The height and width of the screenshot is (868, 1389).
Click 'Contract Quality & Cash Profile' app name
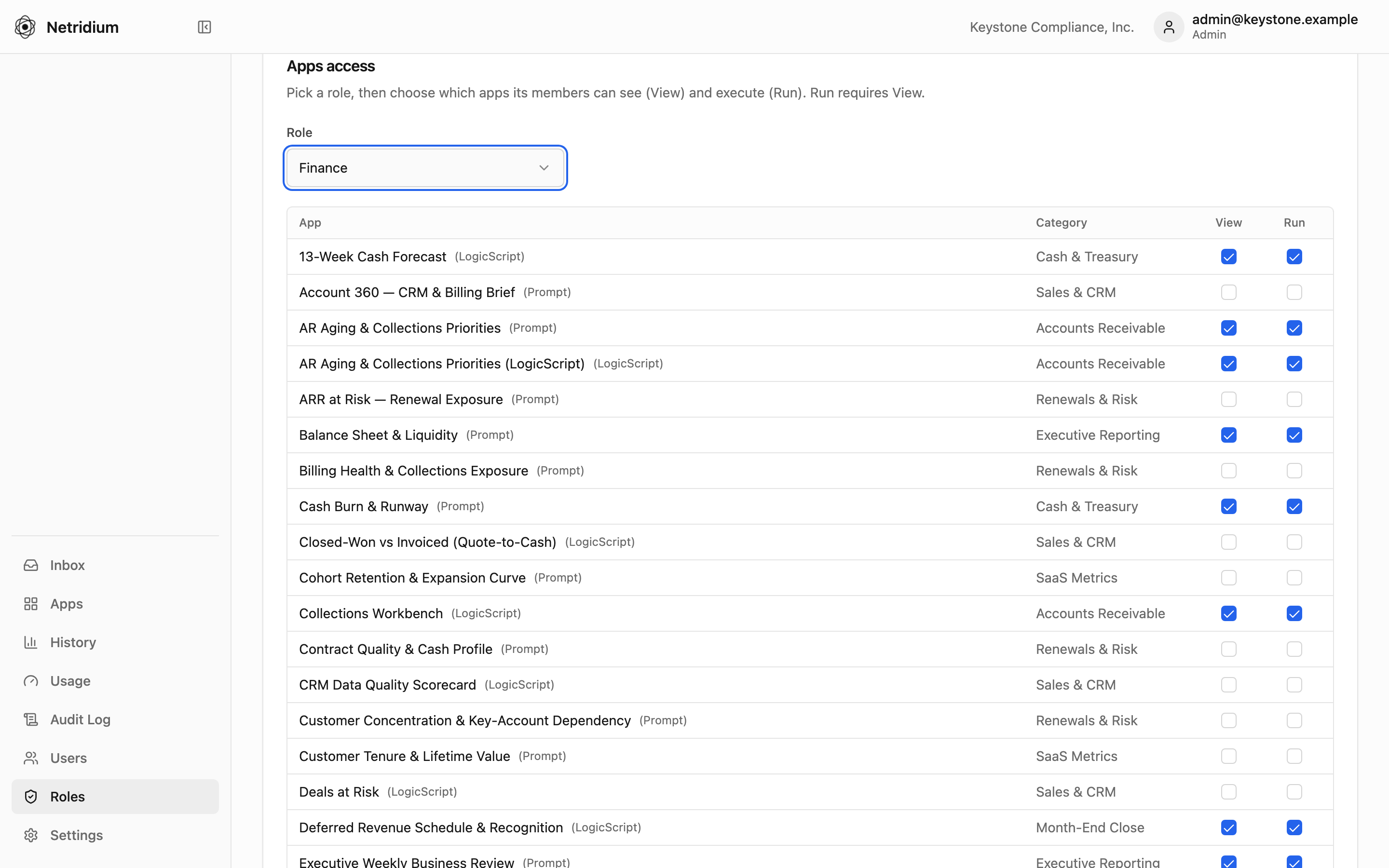point(395,649)
